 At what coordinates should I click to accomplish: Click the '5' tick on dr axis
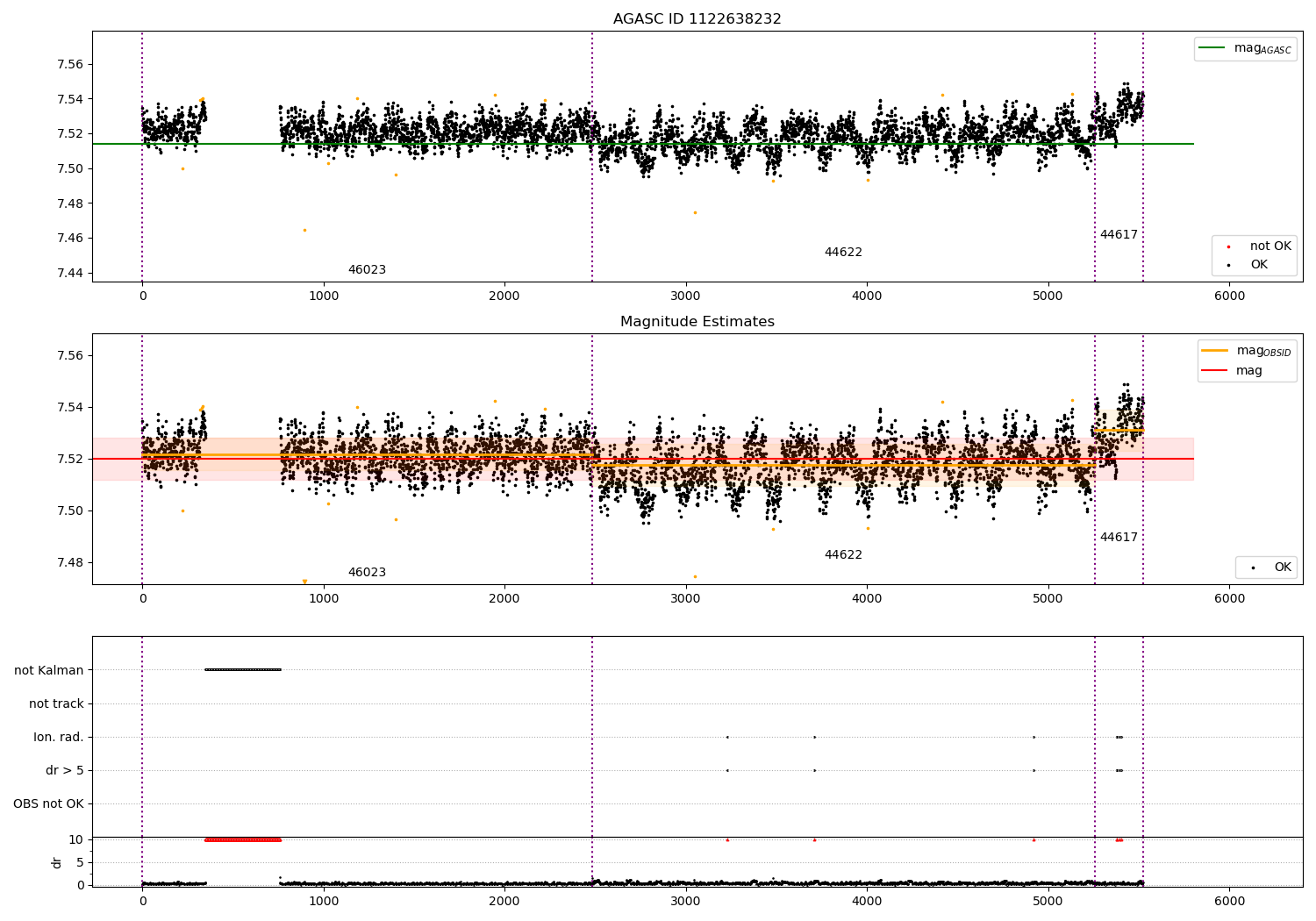click(x=81, y=862)
